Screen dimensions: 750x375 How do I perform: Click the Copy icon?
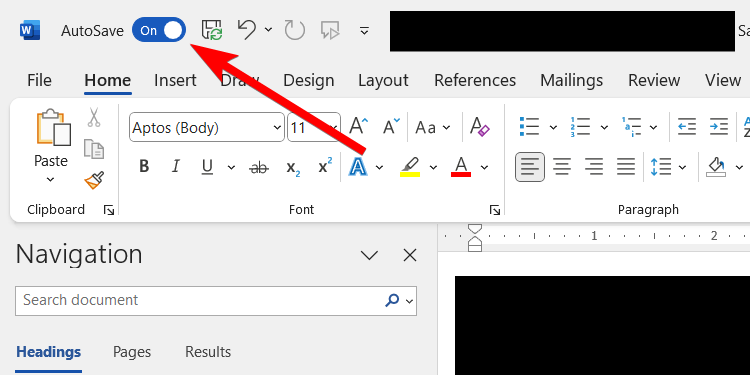tap(94, 149)
